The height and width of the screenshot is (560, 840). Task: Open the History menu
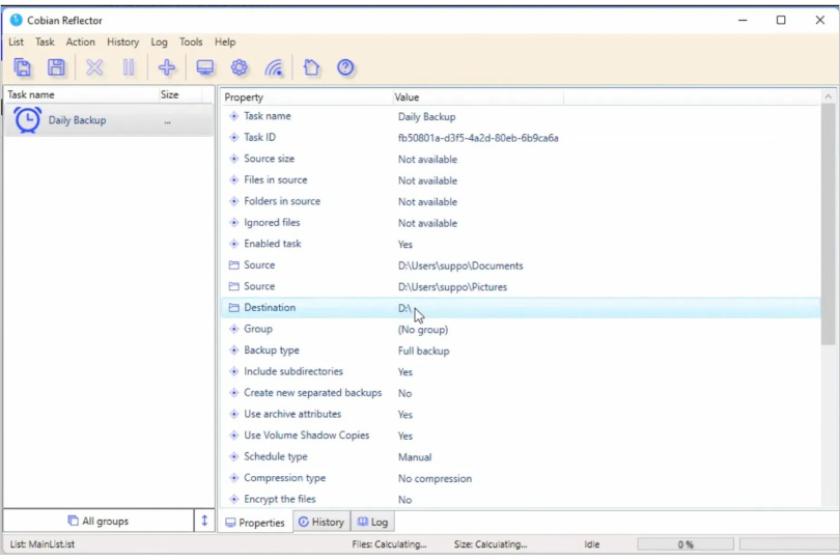[x=123, y=42]
